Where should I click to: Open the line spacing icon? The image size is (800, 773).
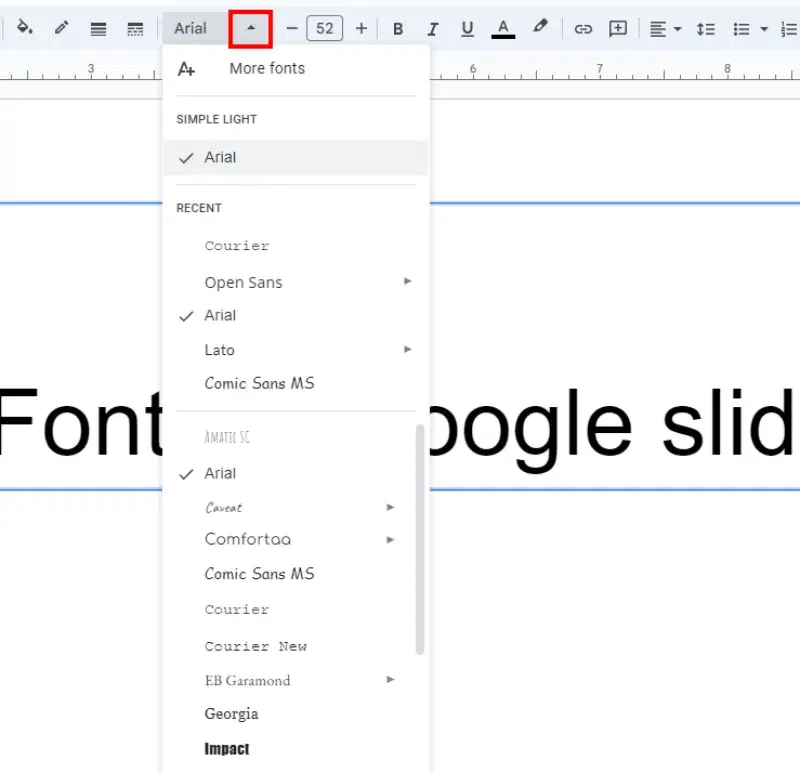(x=706, y=29)
